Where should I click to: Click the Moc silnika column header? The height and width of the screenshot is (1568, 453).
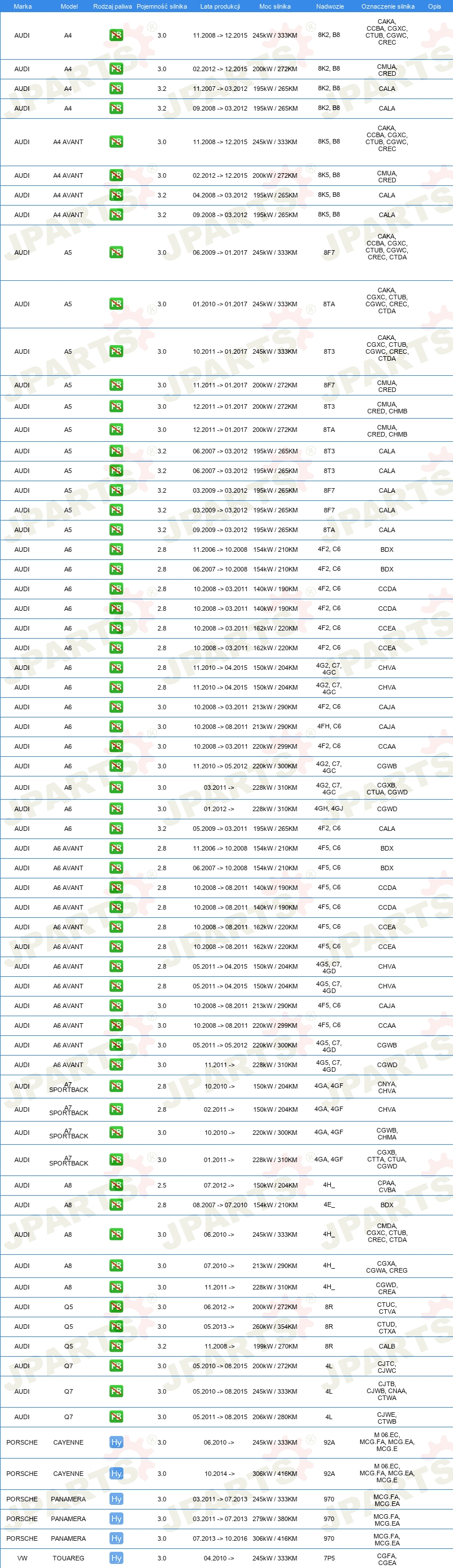(x=275, y=6)
